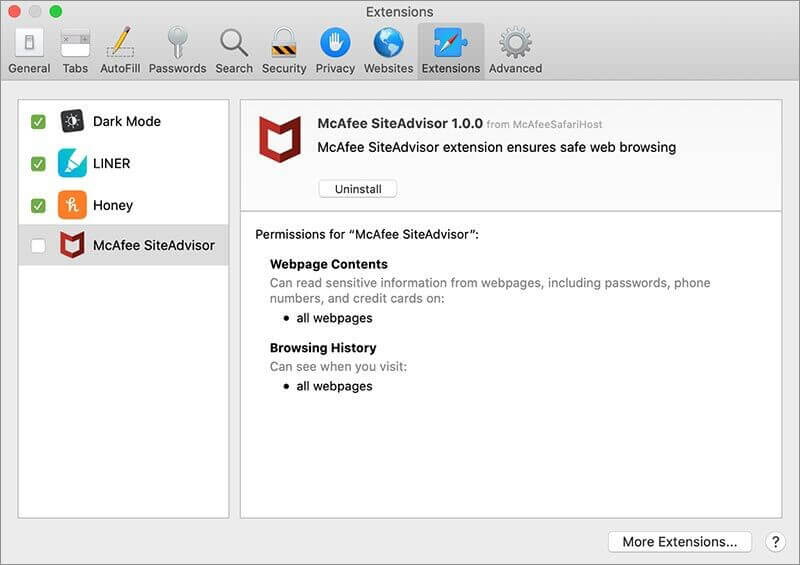Image resolution: width=800 pixels, height=565 pixels.
Task: Click Uninstall for McAfee SiteAdvisor
Action: tap(358, 189)
